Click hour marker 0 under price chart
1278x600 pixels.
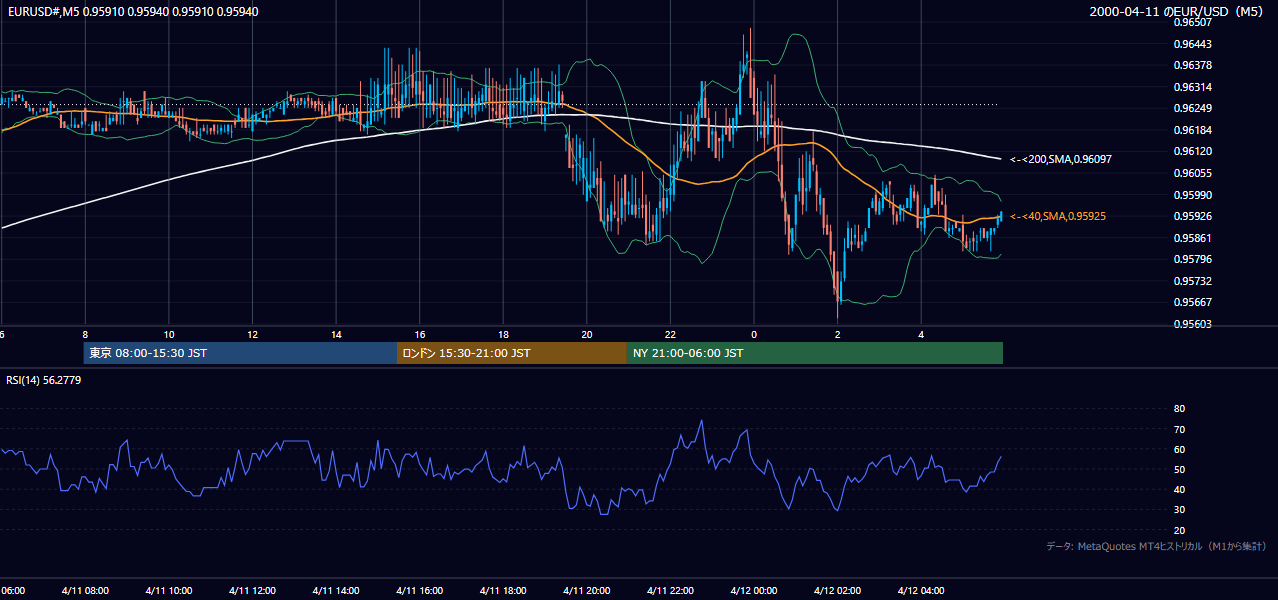pyautogui.click(x=754, y=335)
